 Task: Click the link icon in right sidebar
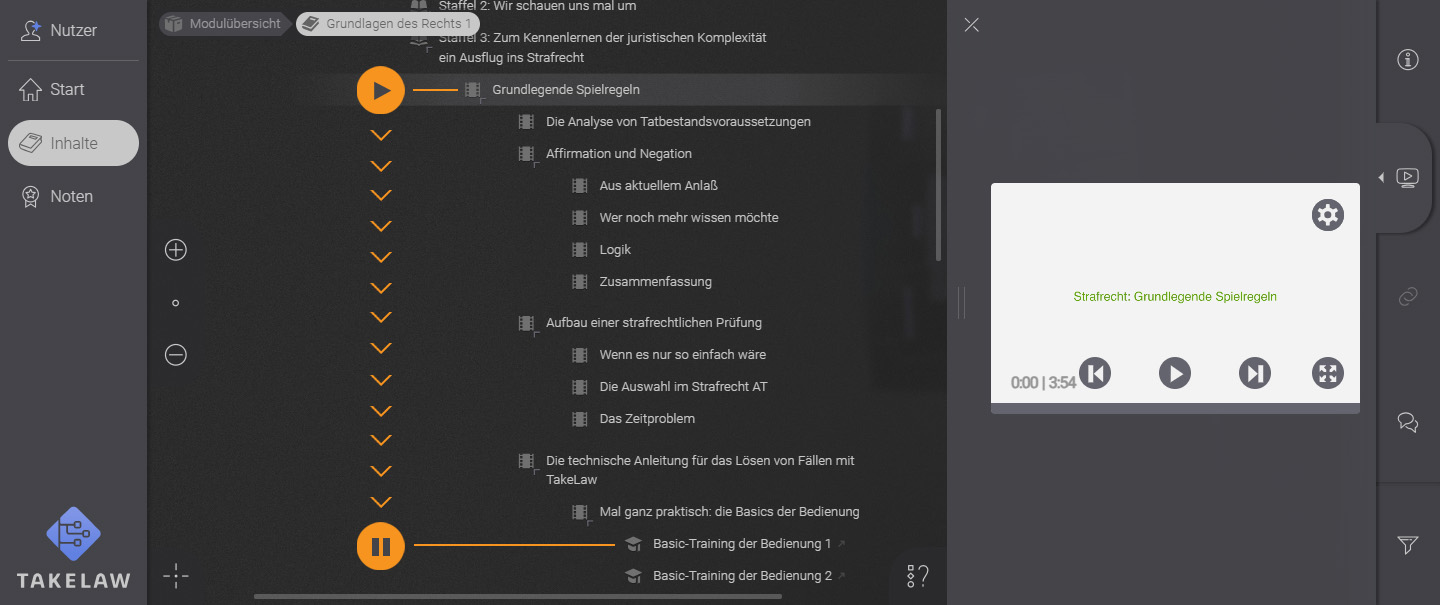1407,296
